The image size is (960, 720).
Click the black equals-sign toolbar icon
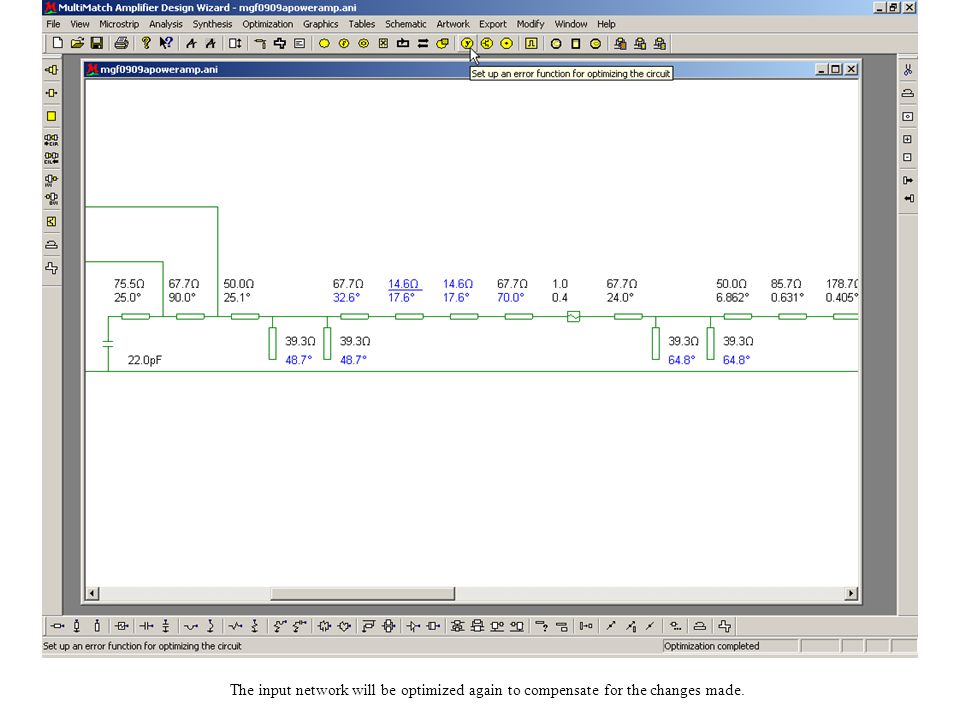422,43
